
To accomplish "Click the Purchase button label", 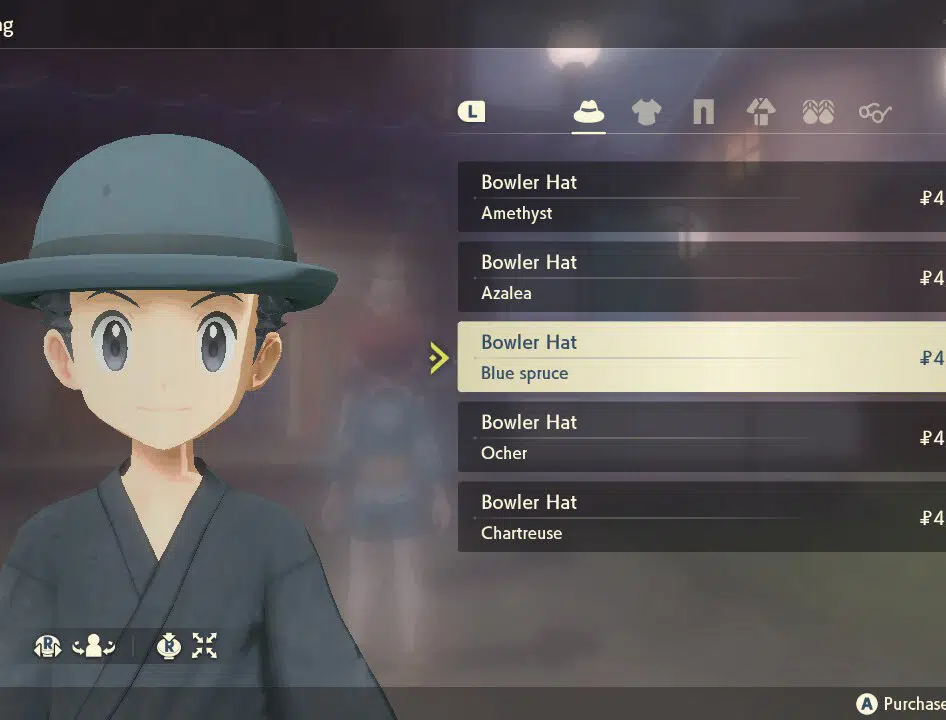I will point(914,704).
